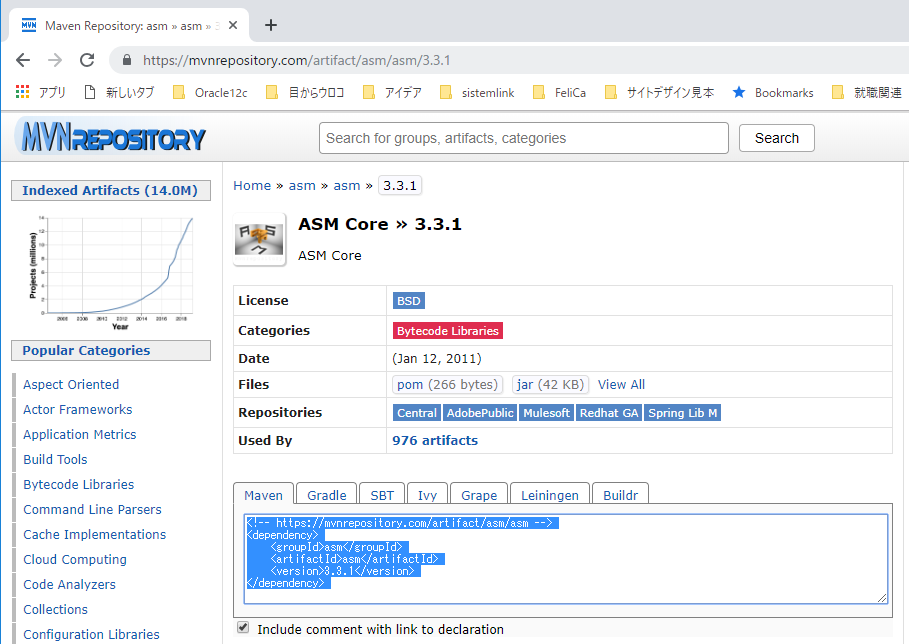Switch to the Leiningen tab
The height and width of the screenshot is (644, 909).
click(x=550, y=495)
